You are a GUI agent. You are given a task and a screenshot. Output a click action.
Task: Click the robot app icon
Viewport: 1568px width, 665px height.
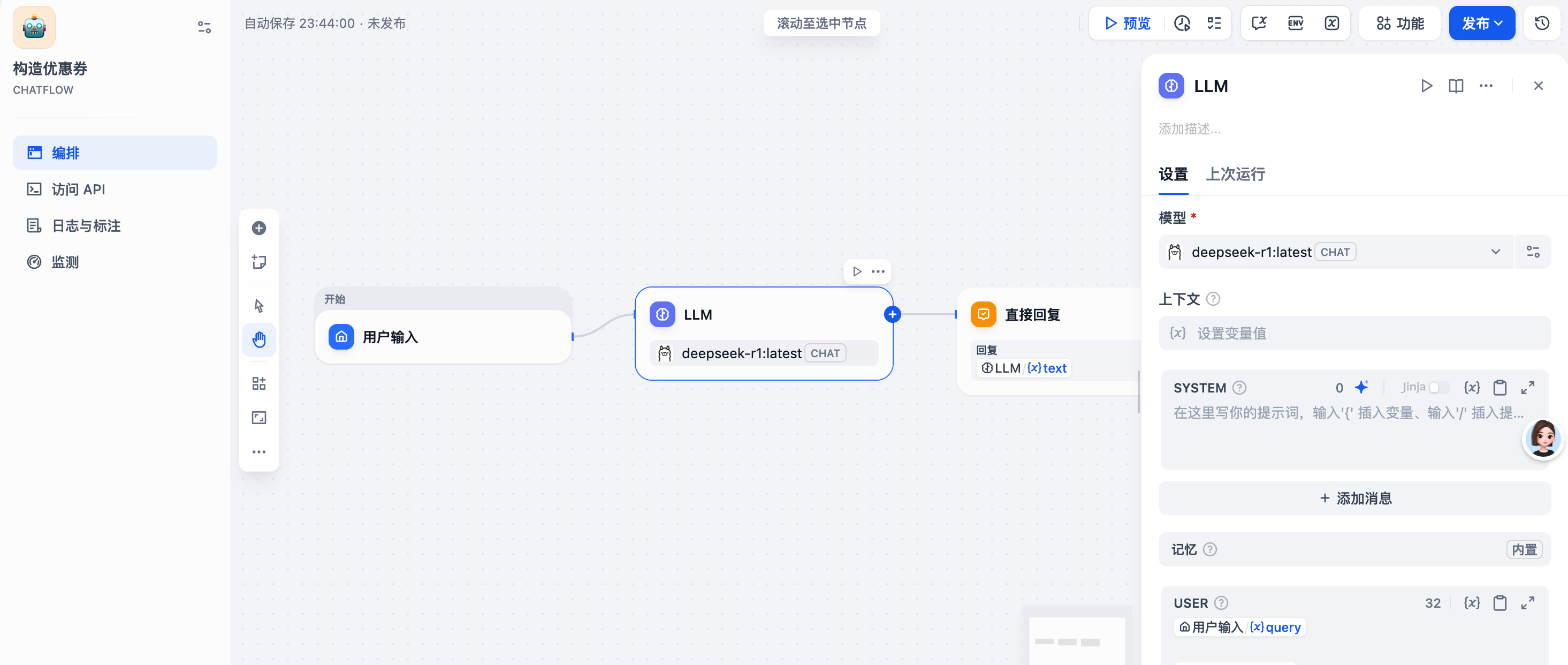[34, 27]
